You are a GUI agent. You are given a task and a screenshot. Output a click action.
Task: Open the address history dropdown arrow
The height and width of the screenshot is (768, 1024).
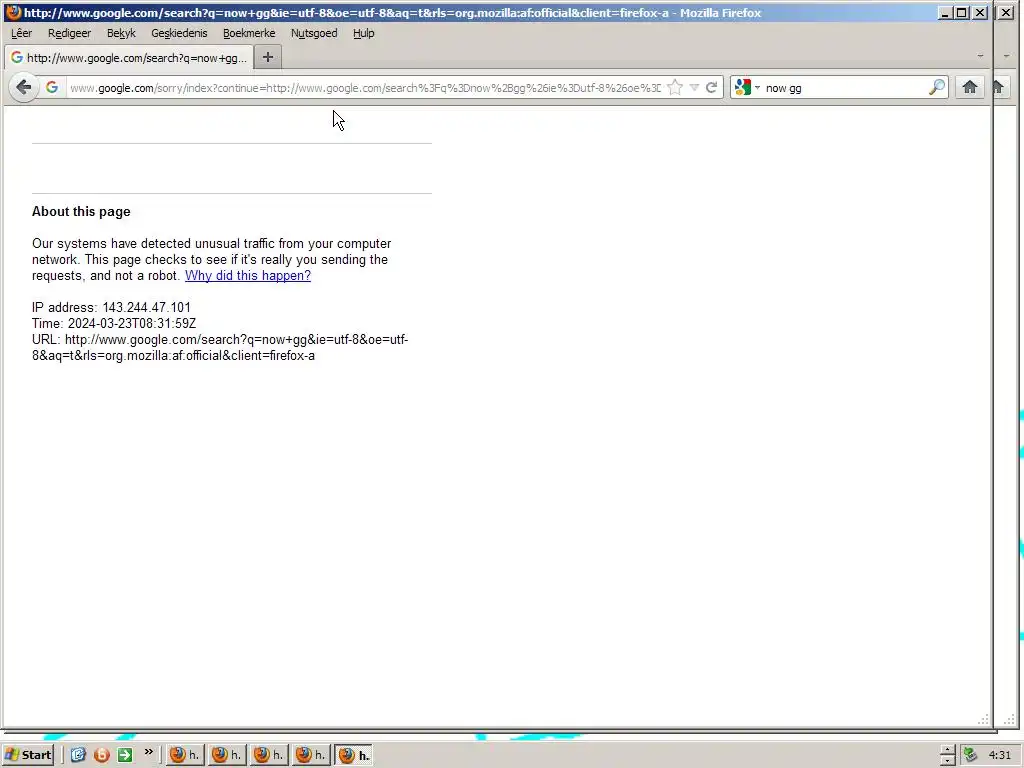pyautogui.click(x=694, y=88)
